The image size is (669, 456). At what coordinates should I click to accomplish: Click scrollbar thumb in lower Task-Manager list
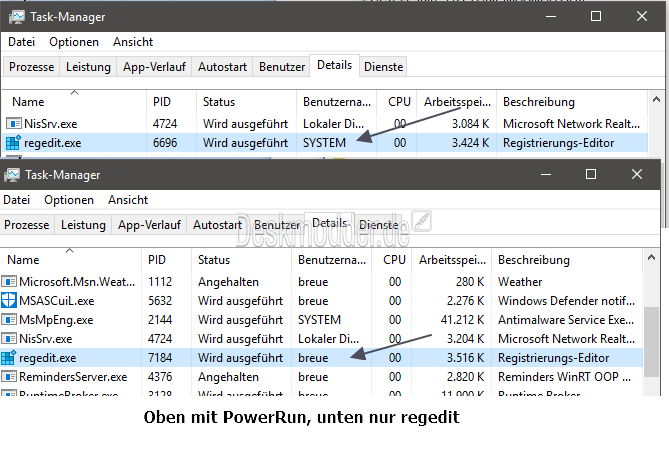pyautogui.click(x=651, y=342)
